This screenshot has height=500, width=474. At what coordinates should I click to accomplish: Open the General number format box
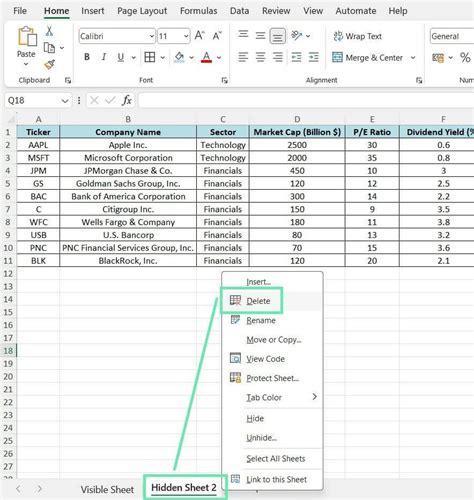tap(452, 36)
